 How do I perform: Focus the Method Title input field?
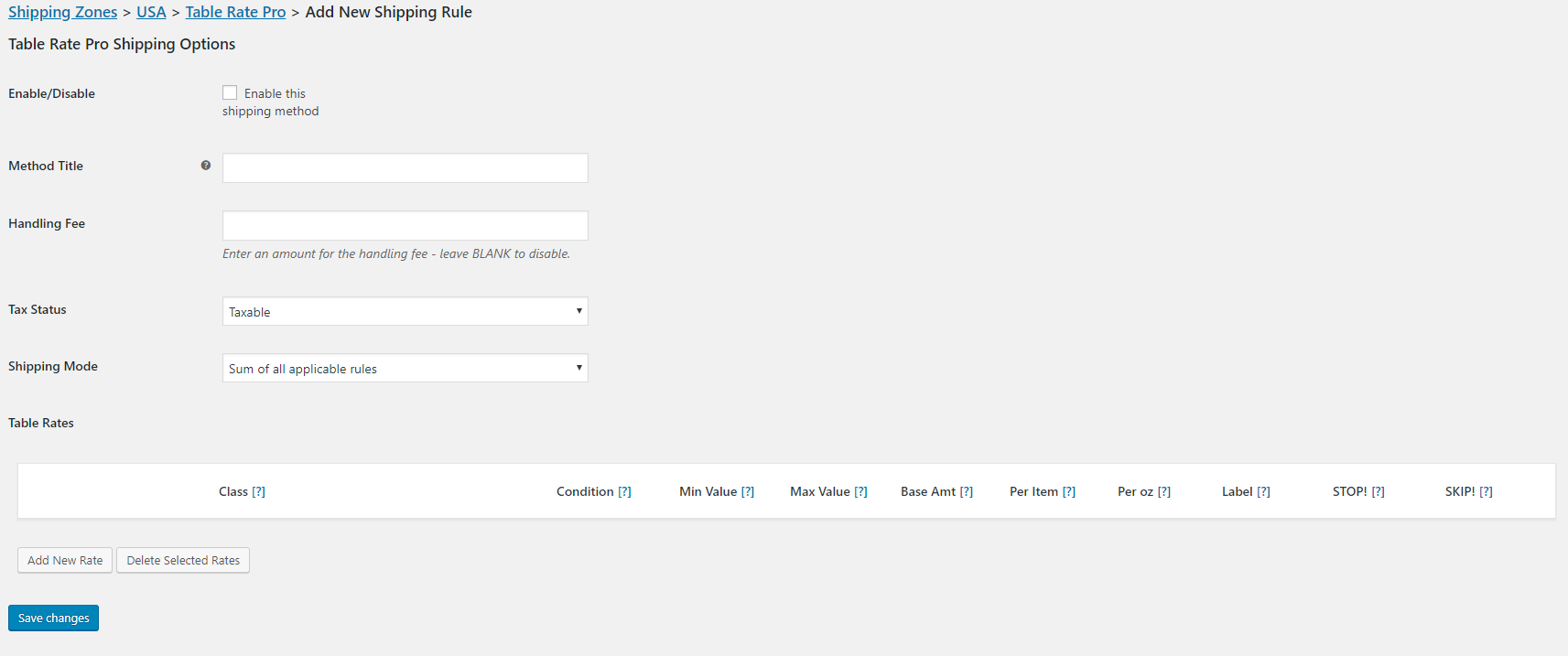[406, 167]
